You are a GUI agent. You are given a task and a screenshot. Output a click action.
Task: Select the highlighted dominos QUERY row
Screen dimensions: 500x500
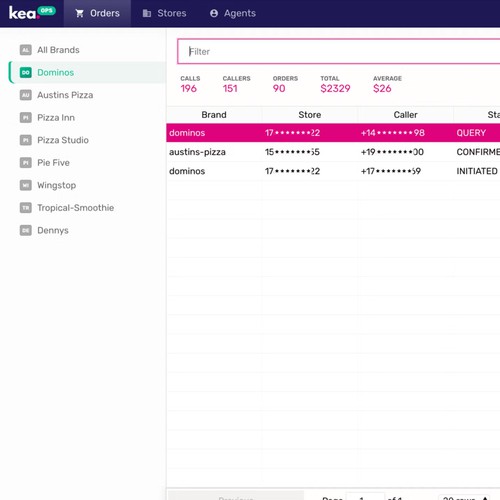click(x=333, y=133)
